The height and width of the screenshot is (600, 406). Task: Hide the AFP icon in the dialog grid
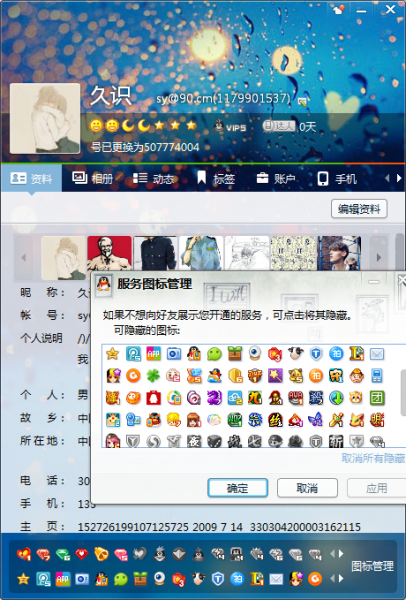pos(153,354)
